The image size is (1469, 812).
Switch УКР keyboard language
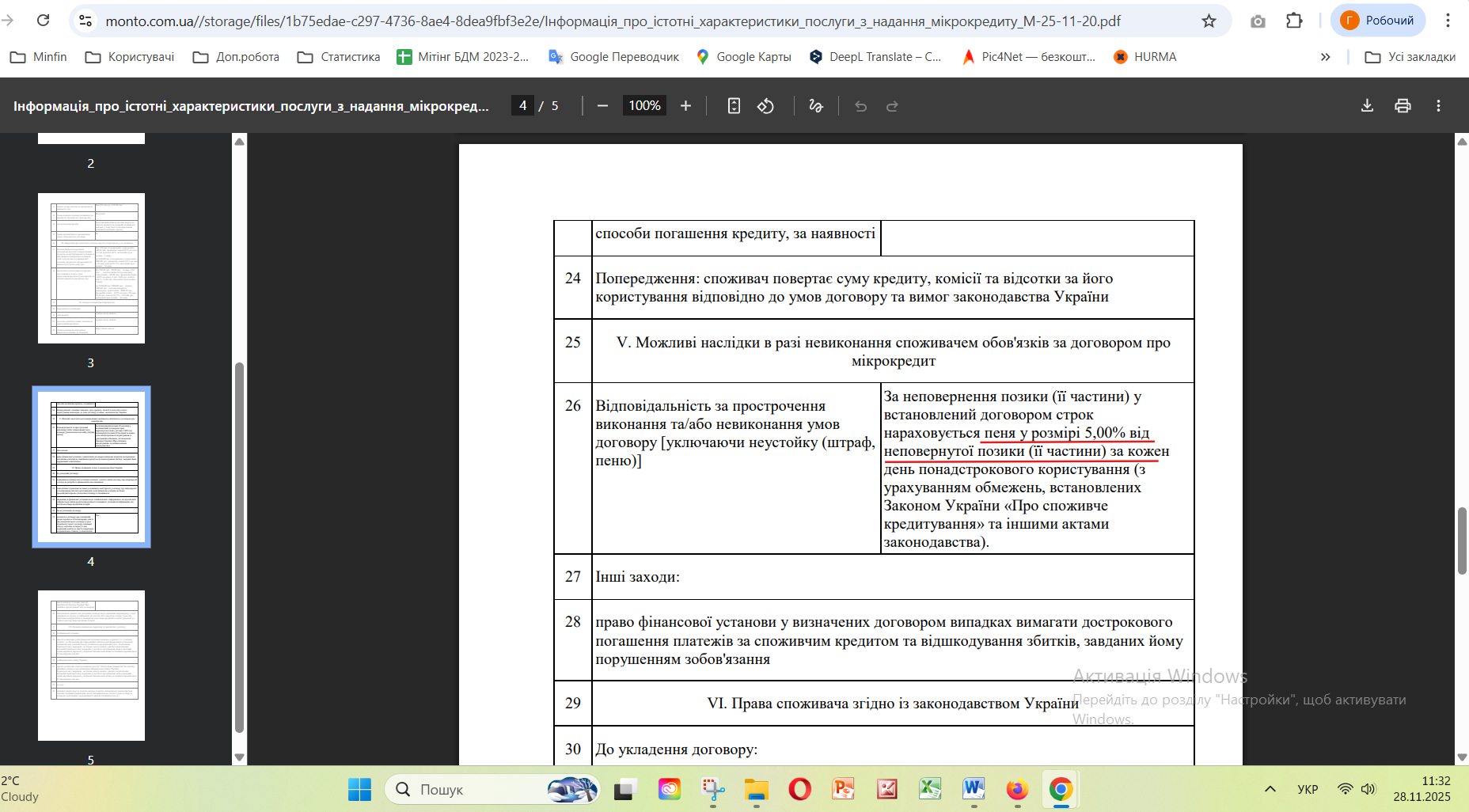coord(1308,789)
